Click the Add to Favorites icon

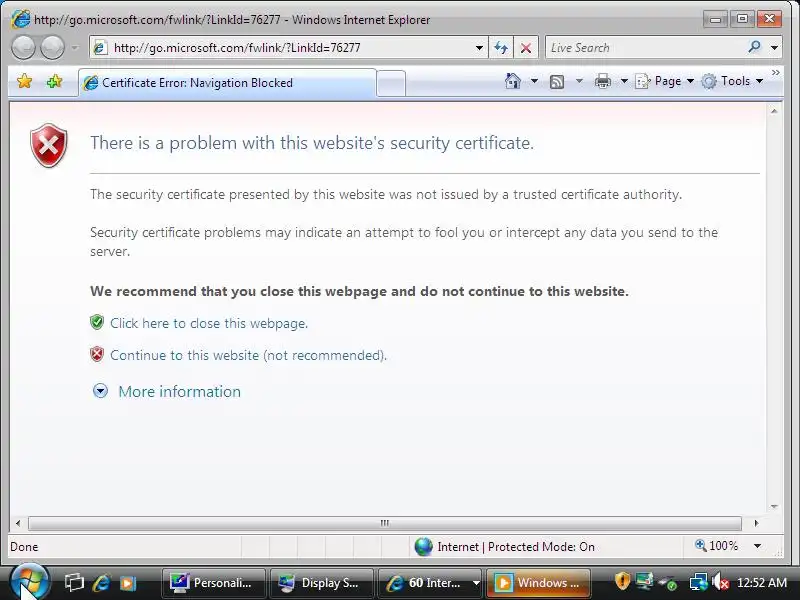[x=54, y=81]
